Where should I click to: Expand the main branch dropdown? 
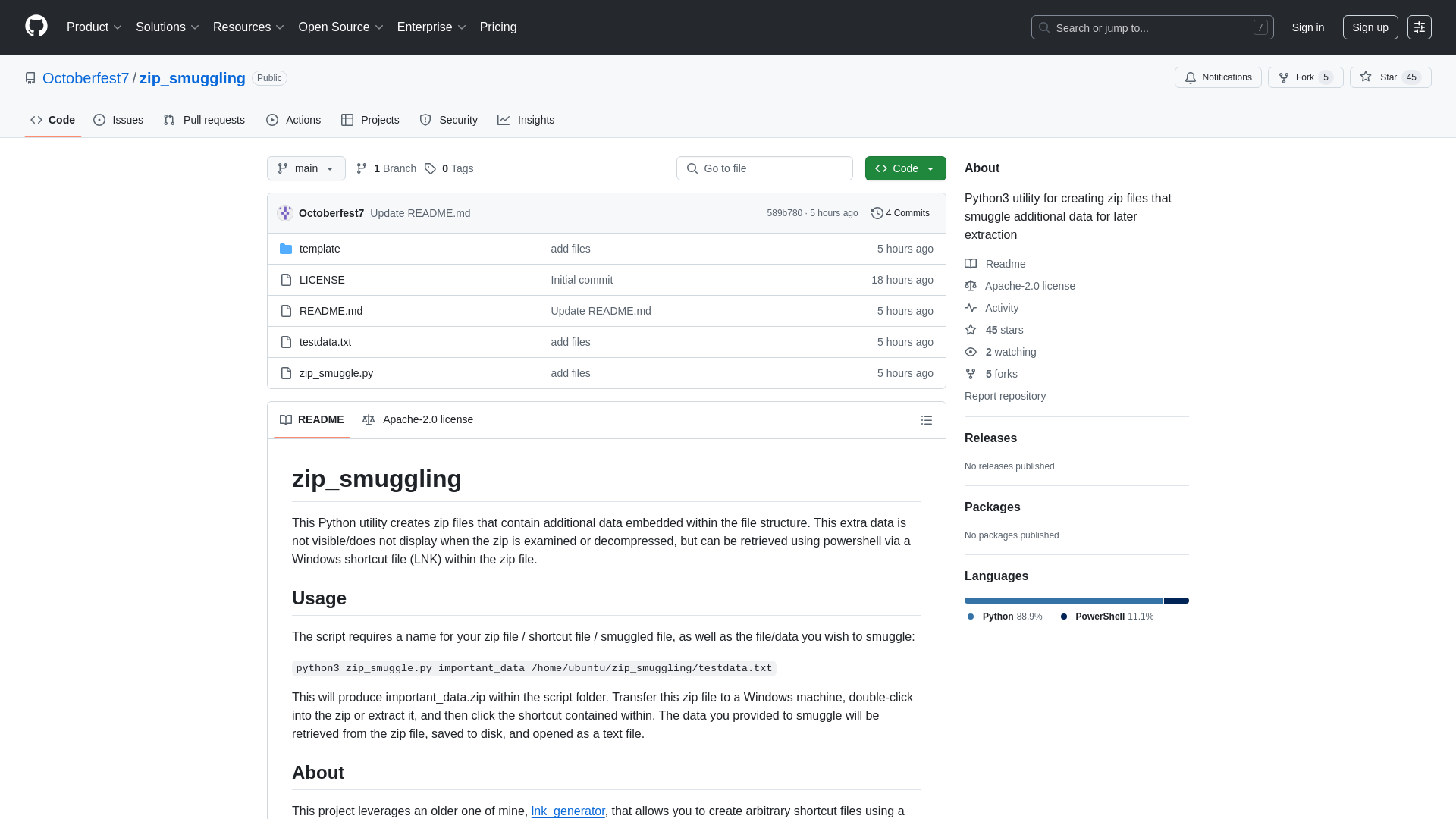tap(306, 168)
